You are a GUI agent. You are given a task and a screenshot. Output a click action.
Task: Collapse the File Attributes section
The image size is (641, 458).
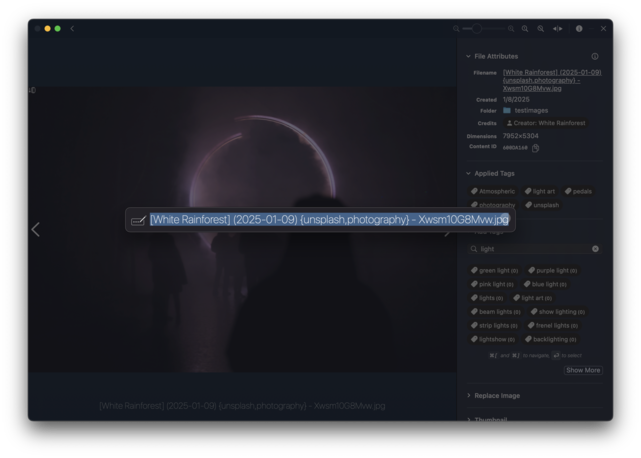(468, 56)
